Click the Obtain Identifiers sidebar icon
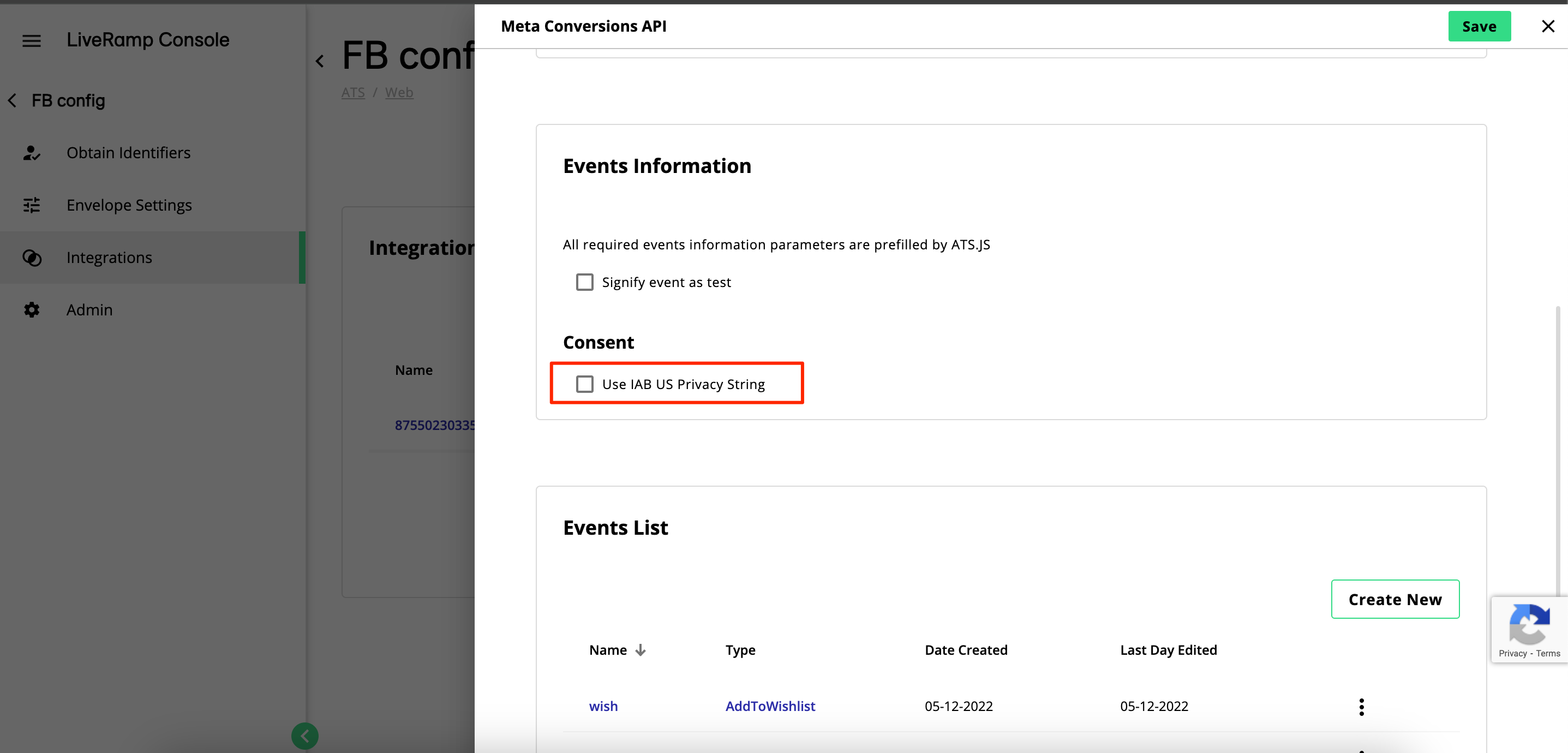The image size is (1568, 753). pos(31,153)
